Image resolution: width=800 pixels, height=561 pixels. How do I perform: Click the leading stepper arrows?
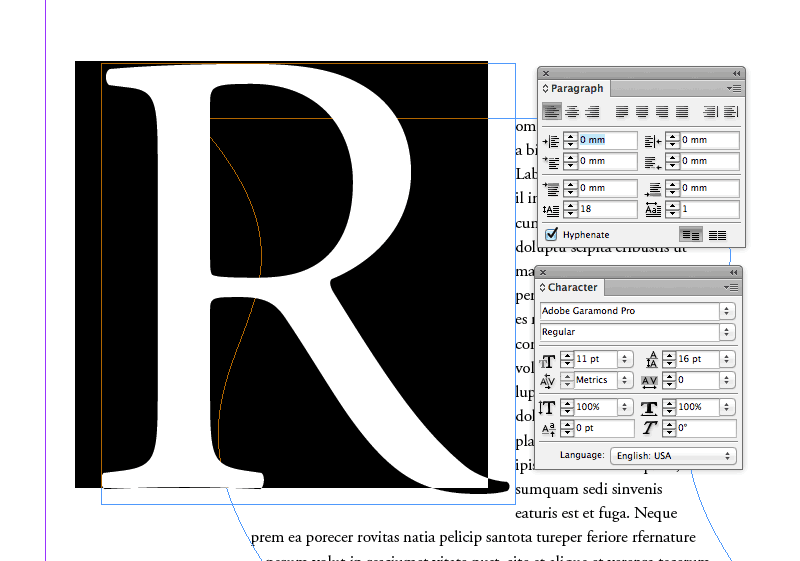[x=669, y=359]
